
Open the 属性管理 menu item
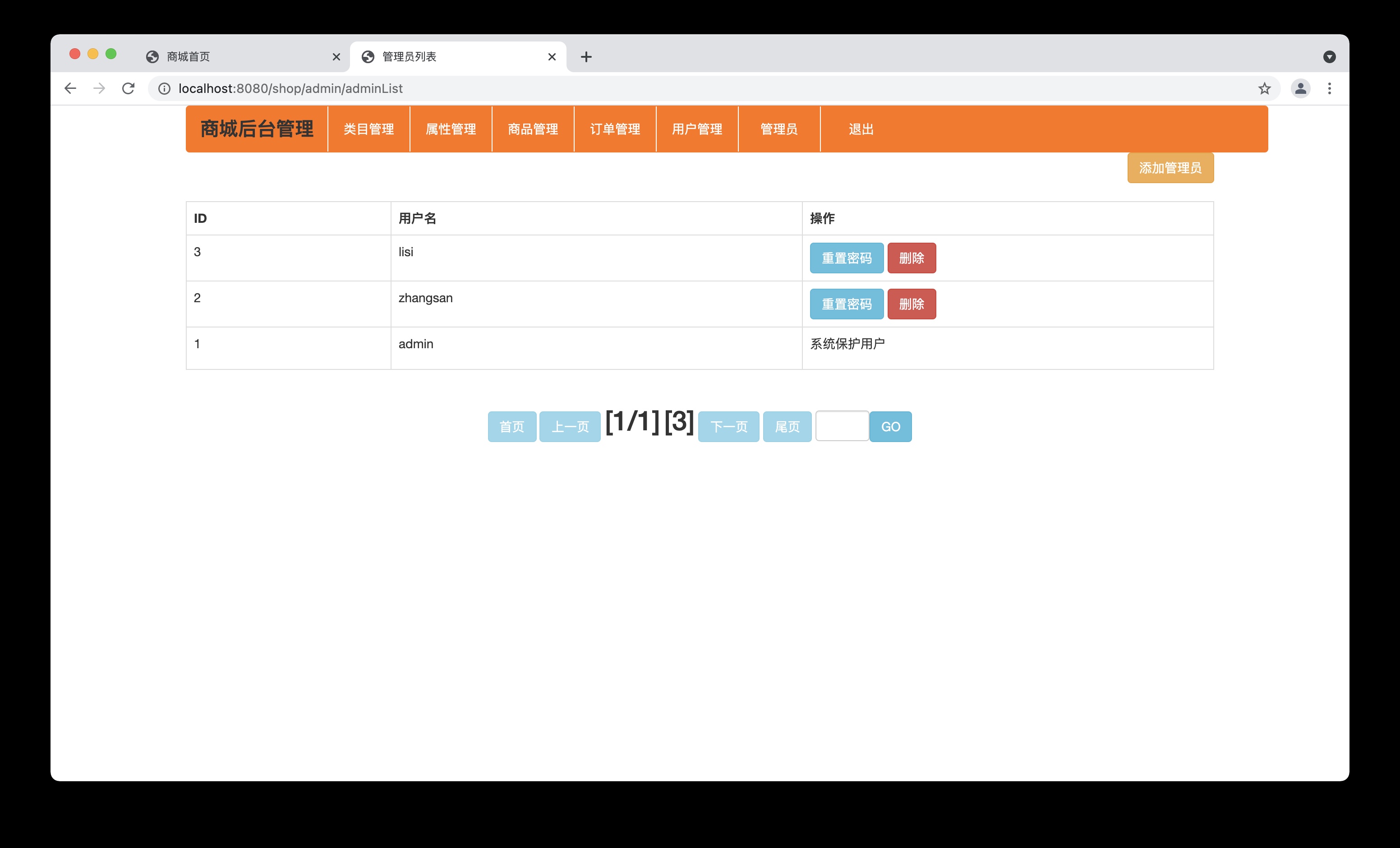tap(451, 129)
